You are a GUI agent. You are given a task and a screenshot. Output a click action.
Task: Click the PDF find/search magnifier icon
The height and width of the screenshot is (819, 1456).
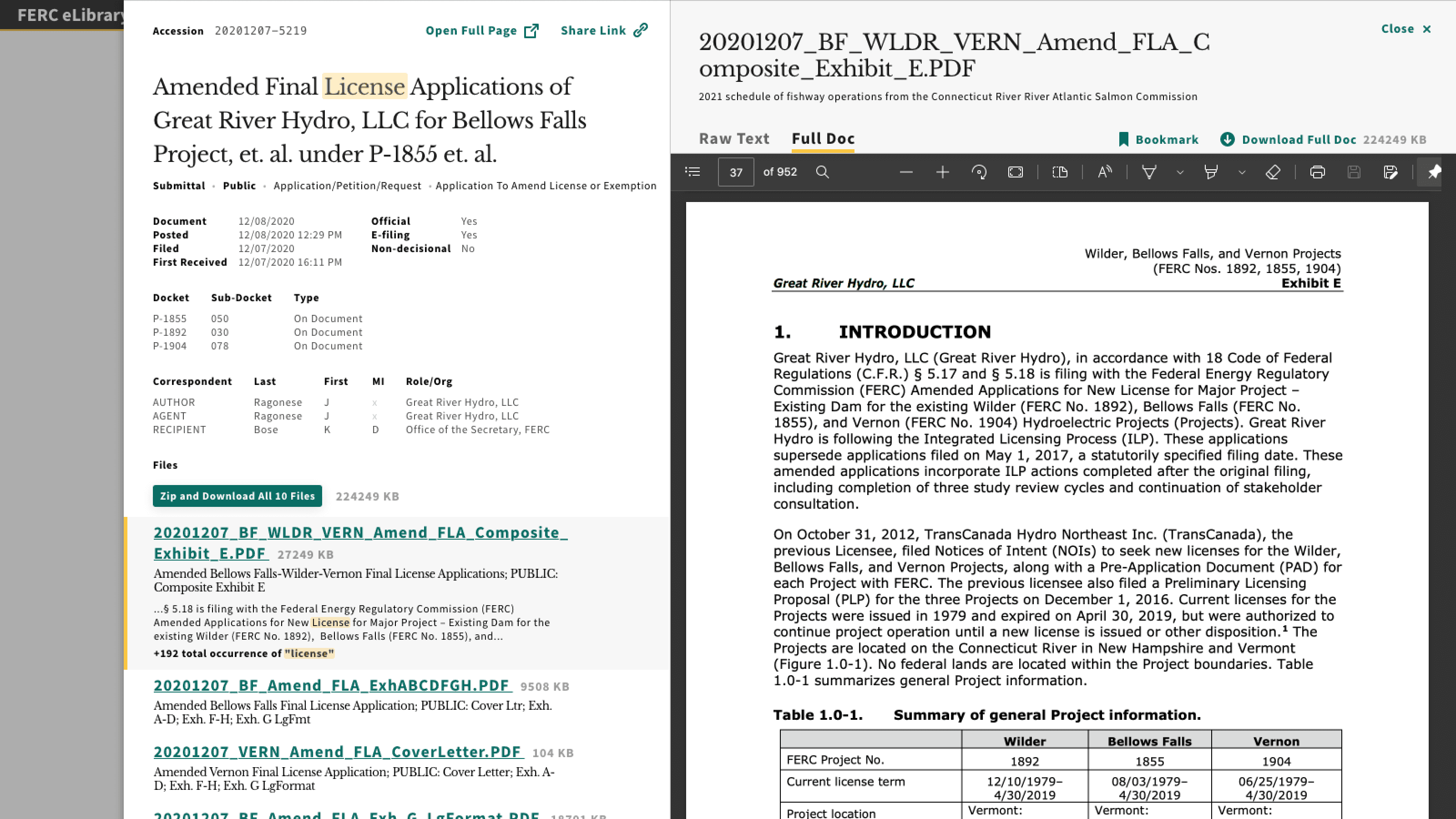[x=822, y=172]
